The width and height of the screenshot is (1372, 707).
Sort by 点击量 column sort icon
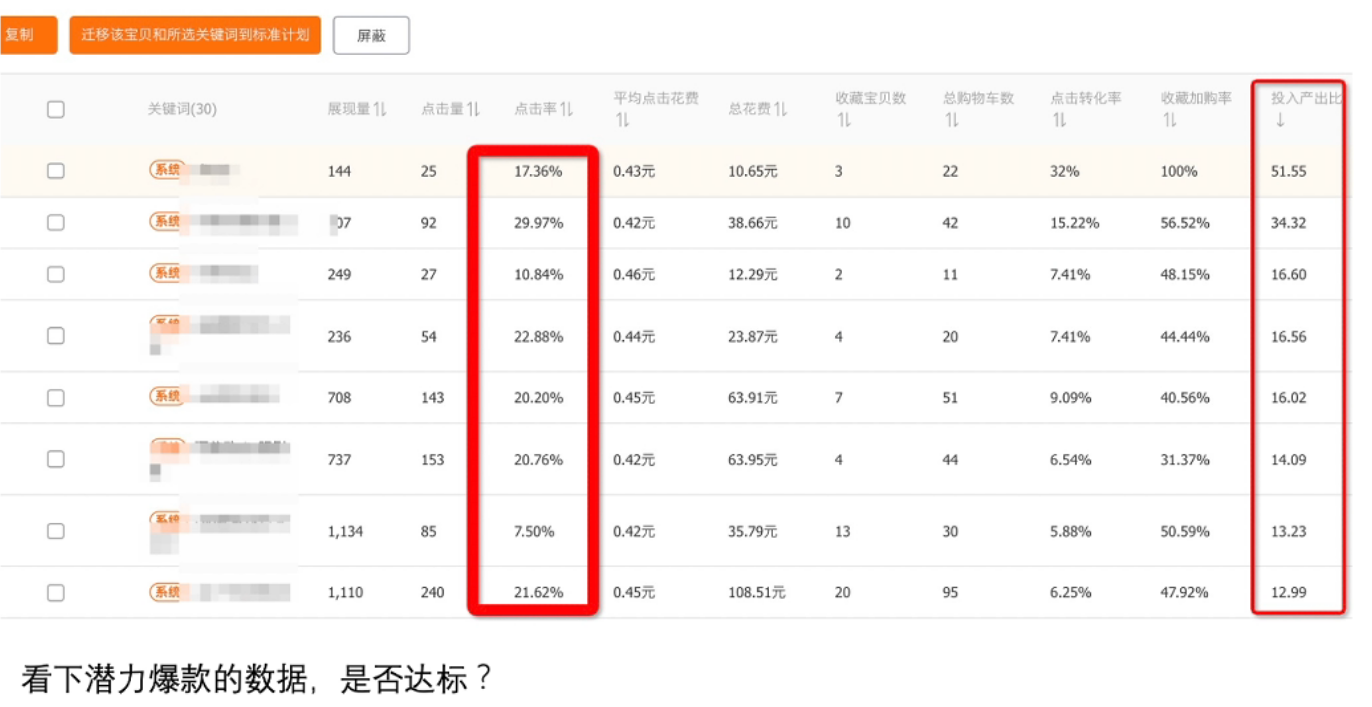pos(474,109)
